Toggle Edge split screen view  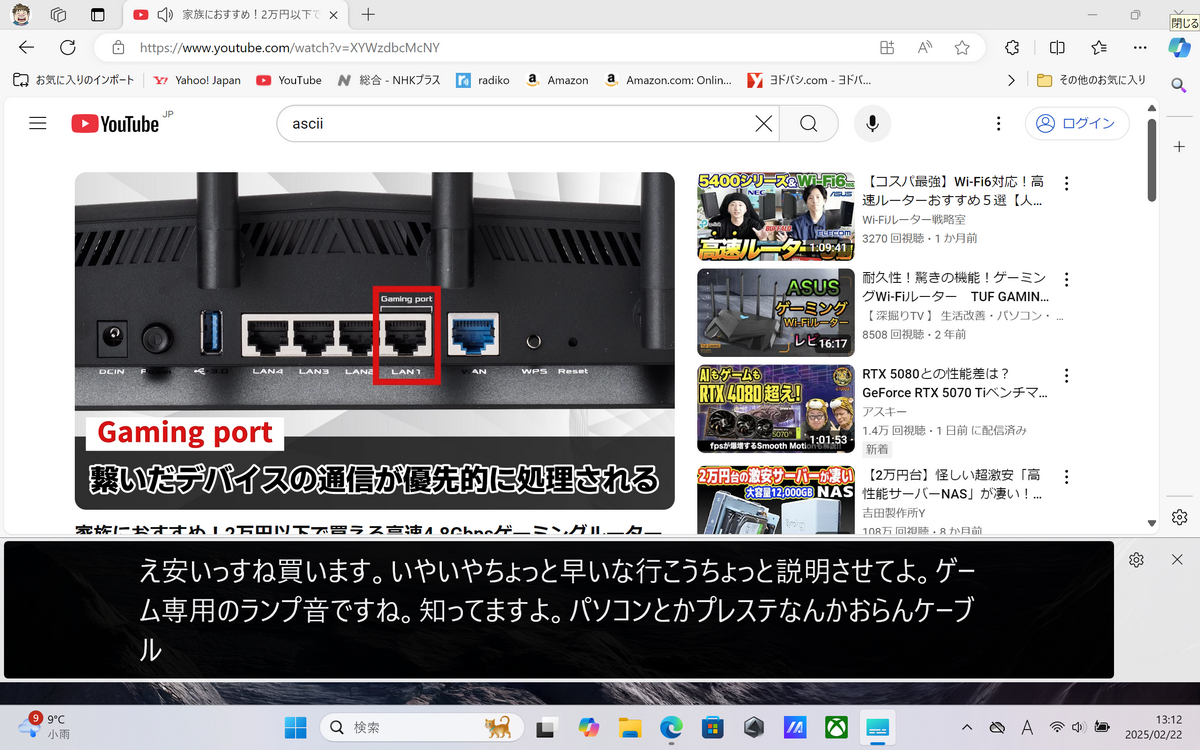(1057, 47)
